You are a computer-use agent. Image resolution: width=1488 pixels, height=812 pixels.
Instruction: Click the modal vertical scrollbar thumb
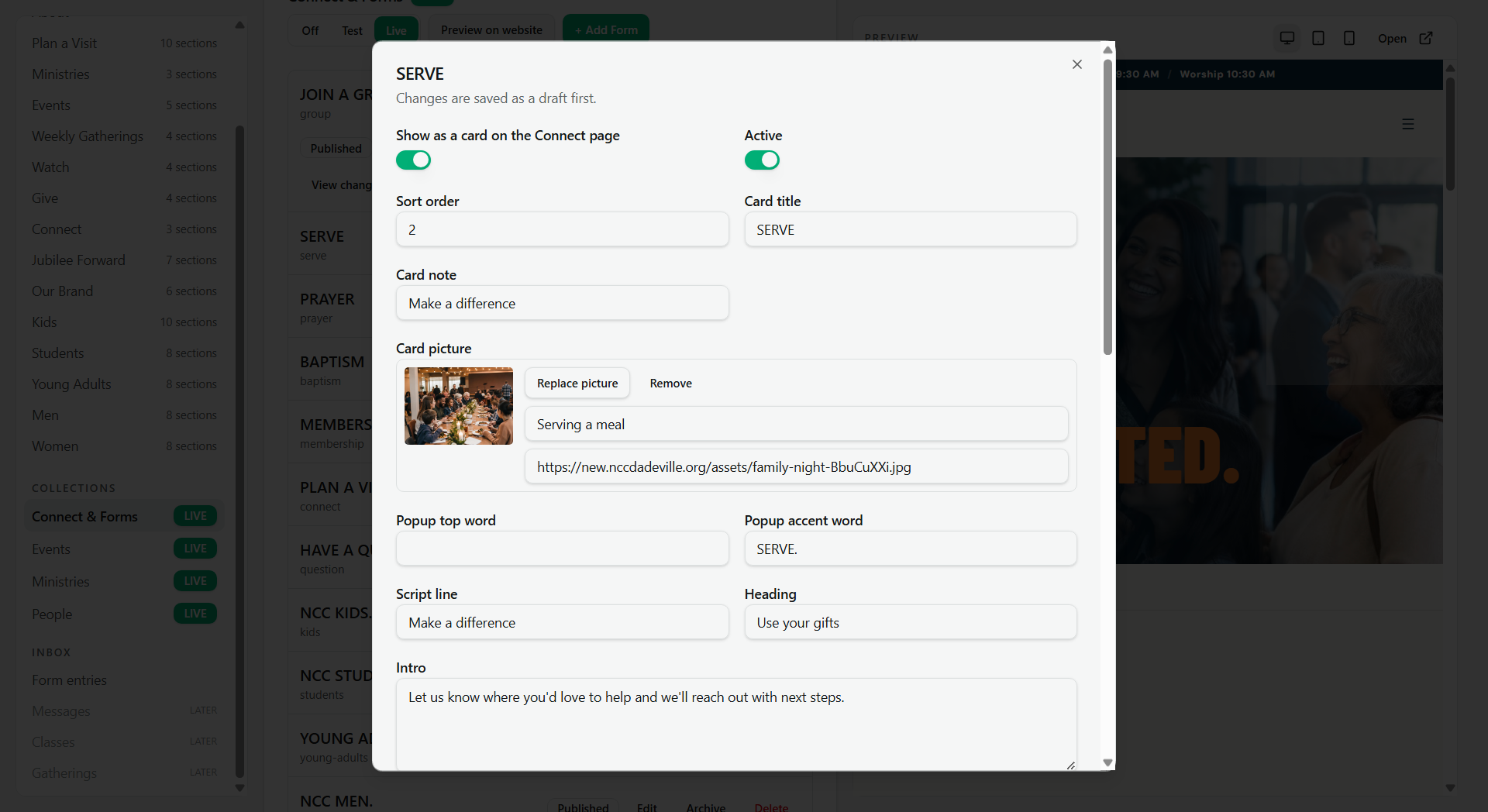click(1107, 207)
